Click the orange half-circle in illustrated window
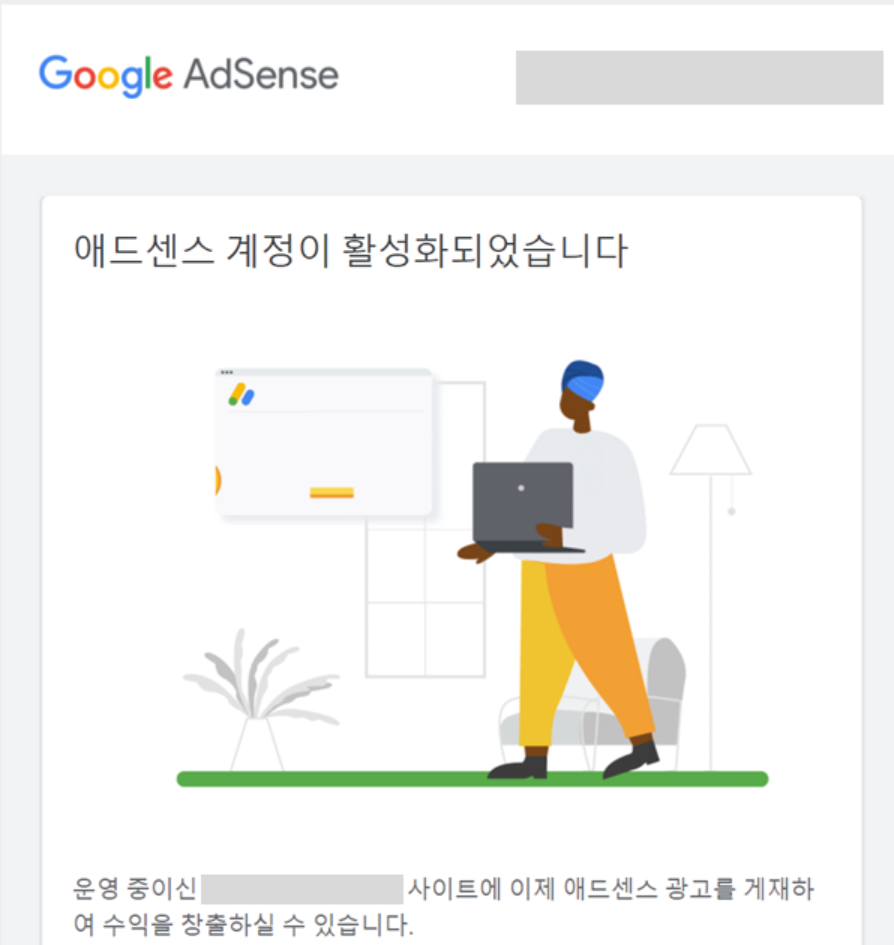The width and height of the screenshot is (894, 945). coord(218,480)
